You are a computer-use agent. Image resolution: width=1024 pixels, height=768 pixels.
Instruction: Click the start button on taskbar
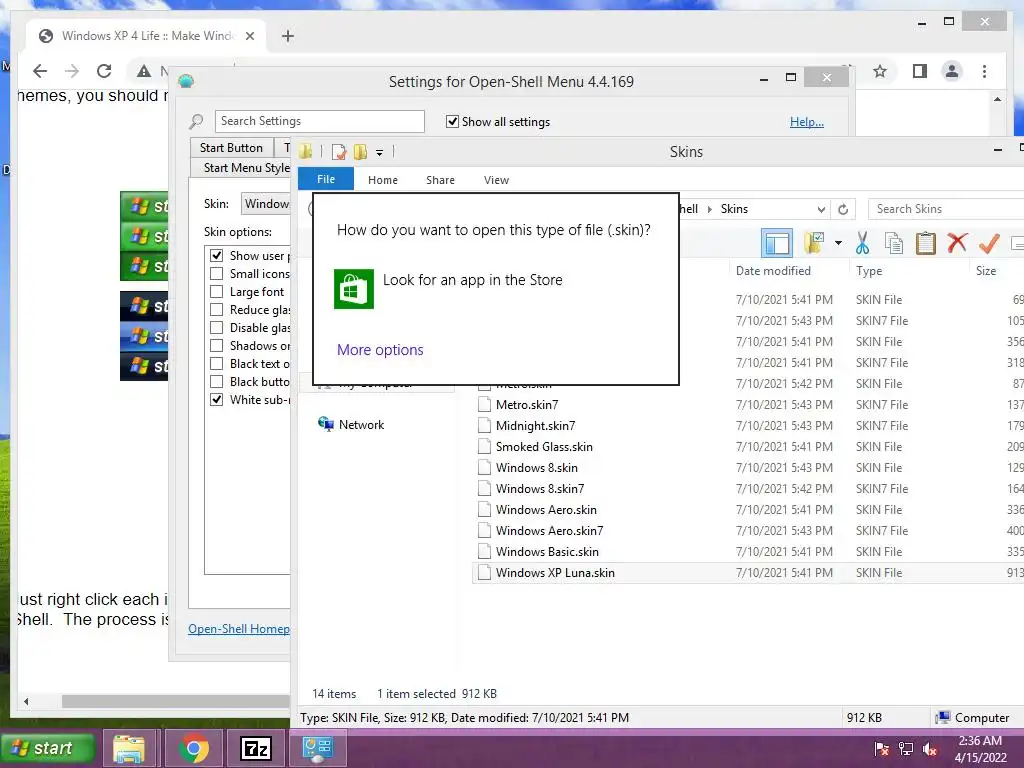click(x=48, y=748)
